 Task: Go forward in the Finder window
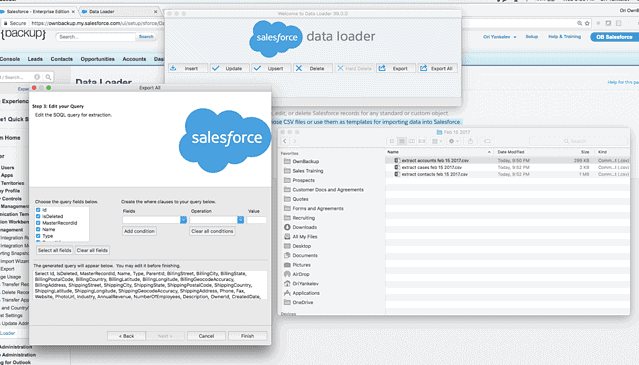click(294, 141)
